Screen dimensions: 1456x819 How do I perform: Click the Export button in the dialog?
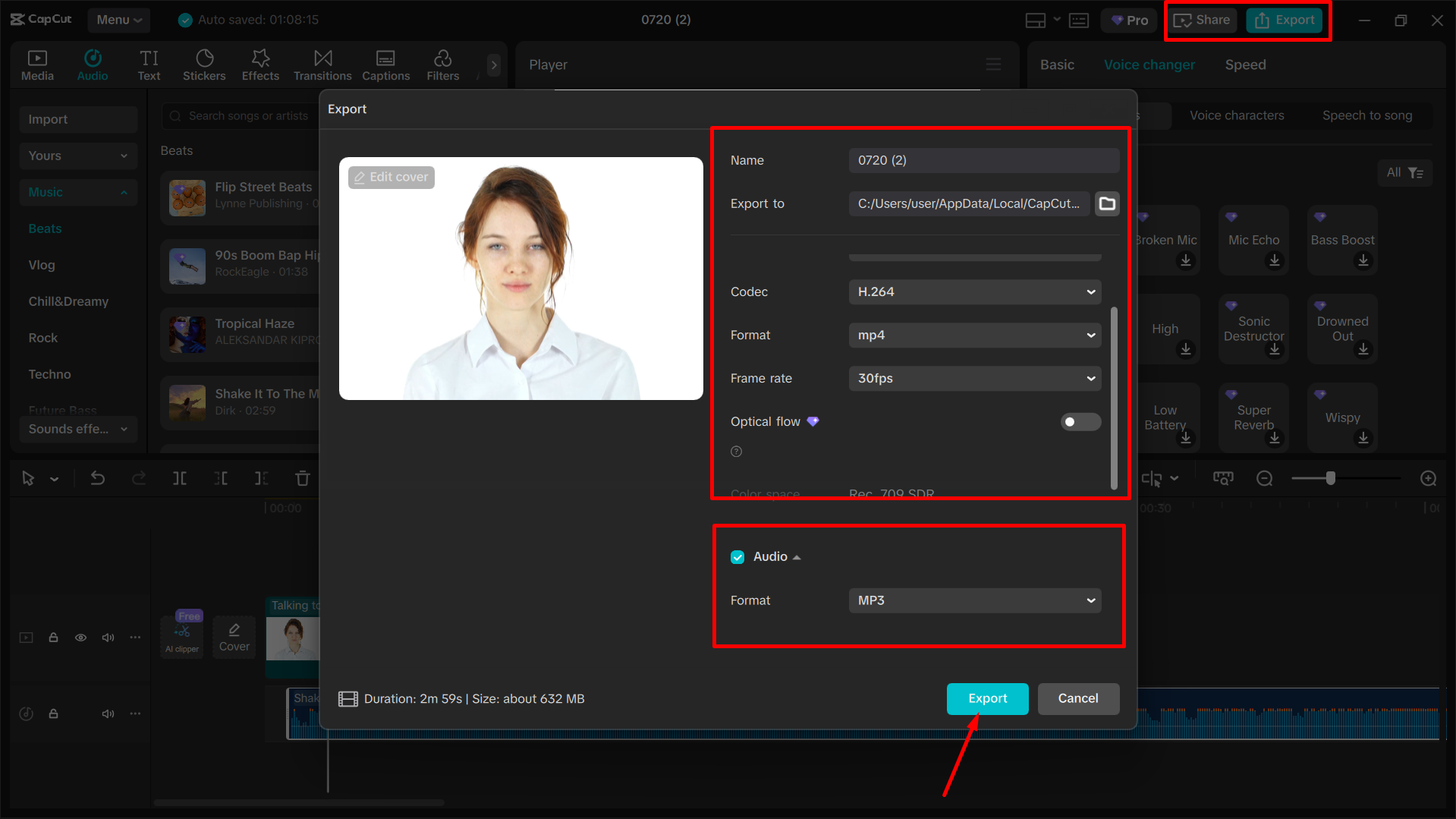tap(987, 698)
